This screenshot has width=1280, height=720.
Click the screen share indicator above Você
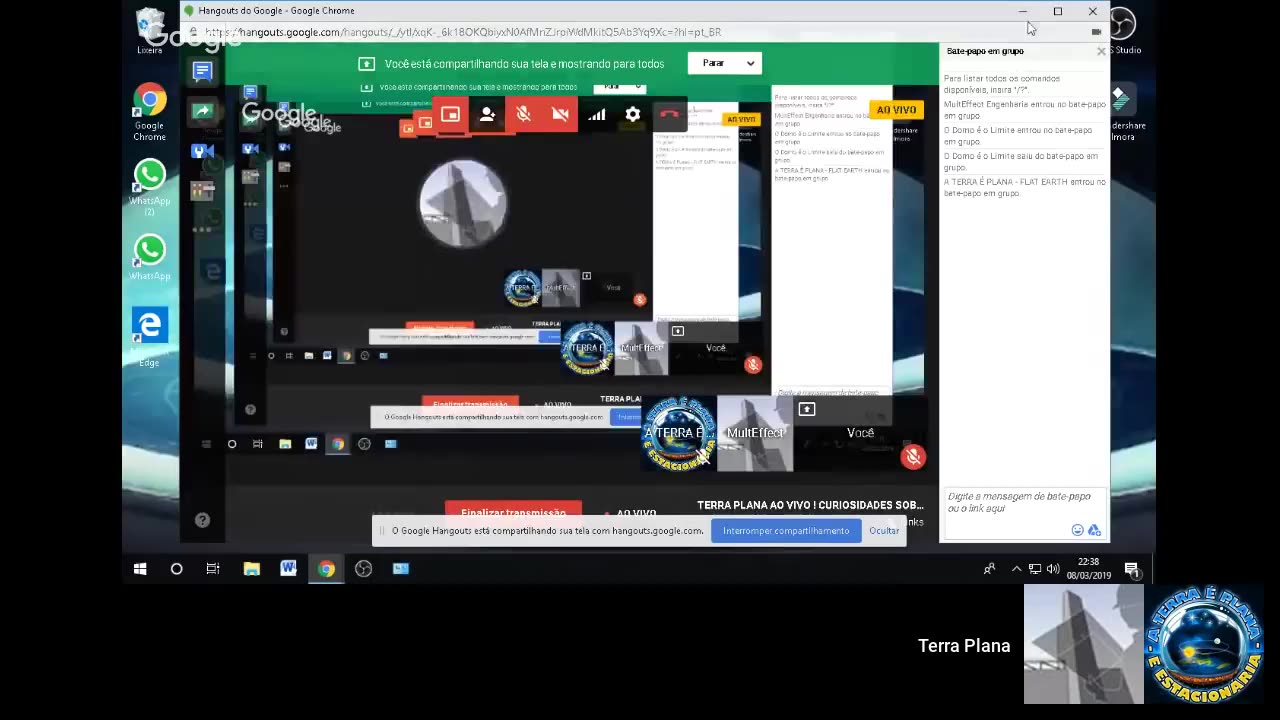tap(807, 409)
